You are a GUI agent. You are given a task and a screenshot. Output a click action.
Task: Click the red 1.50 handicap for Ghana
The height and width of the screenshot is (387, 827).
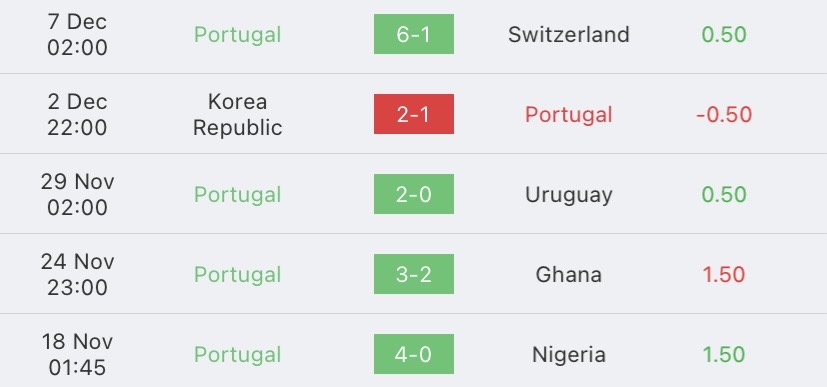(724, 275)
